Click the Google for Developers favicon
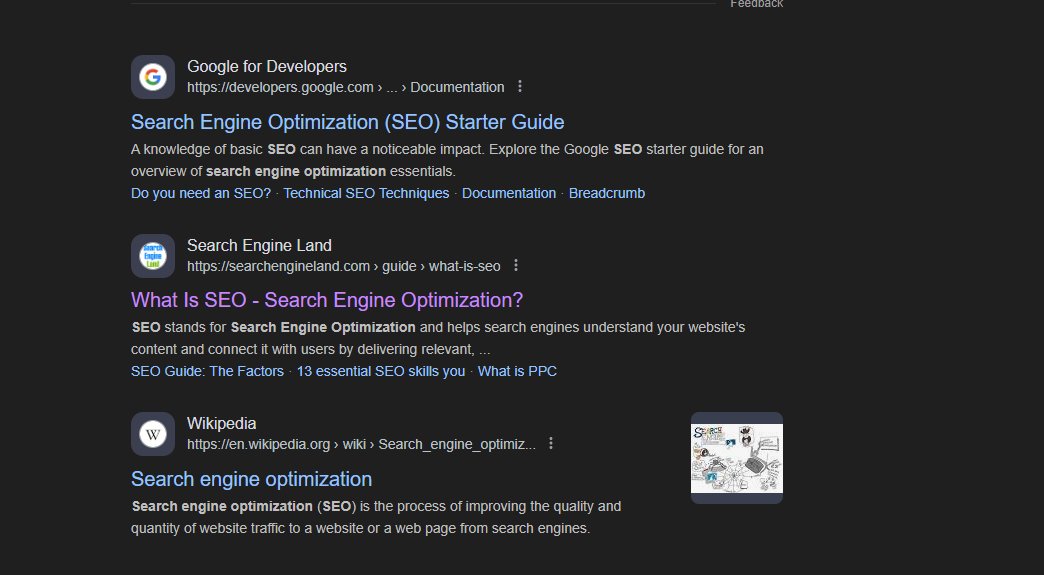Viewport: 1044px width, 575px height. 152,77
